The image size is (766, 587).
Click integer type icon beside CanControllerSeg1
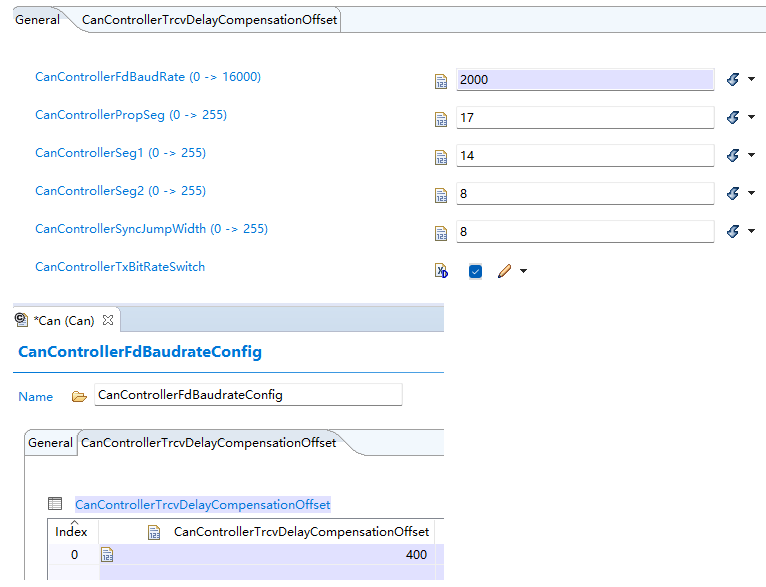pyautogui.click(x=441, y=157)
